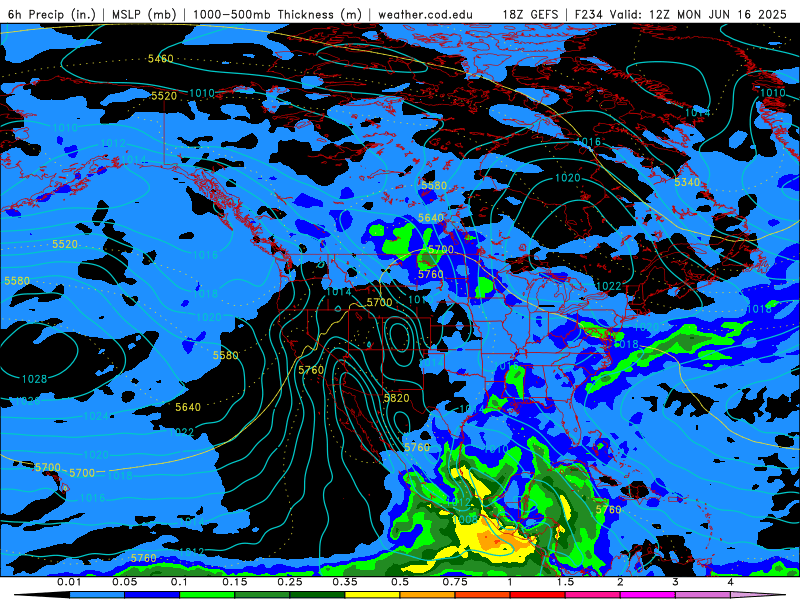Click the 0.25 legend value
This screenshot has height=600, width=800.
tap(290, 582)
